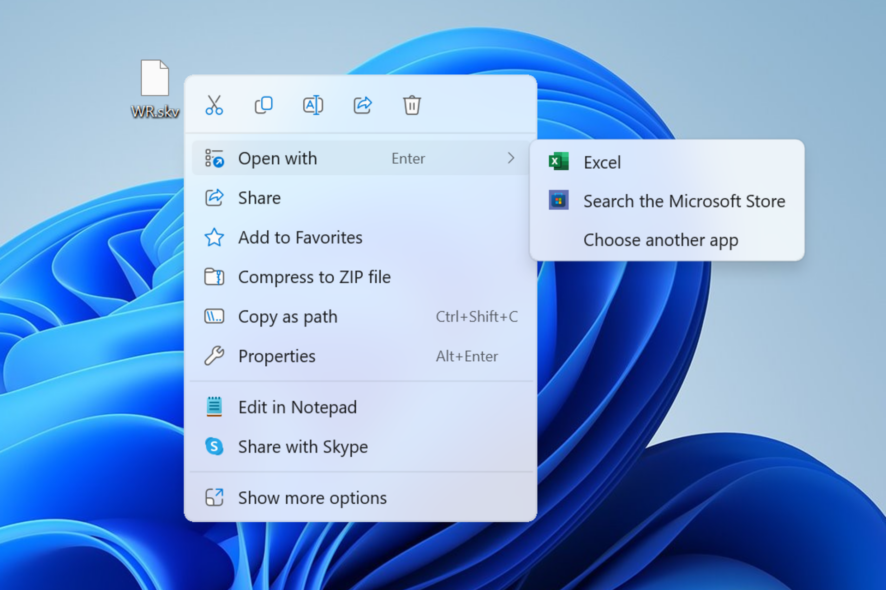This screenshot has width=886, height=590.
Task: Expand the Open with chevron arrow
Action: 511,158
